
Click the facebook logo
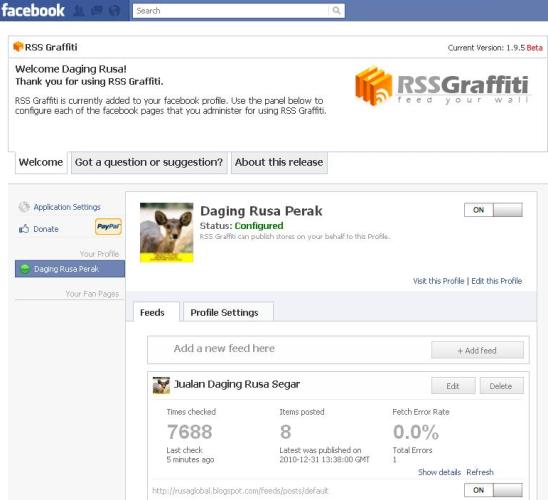[33, 10]
